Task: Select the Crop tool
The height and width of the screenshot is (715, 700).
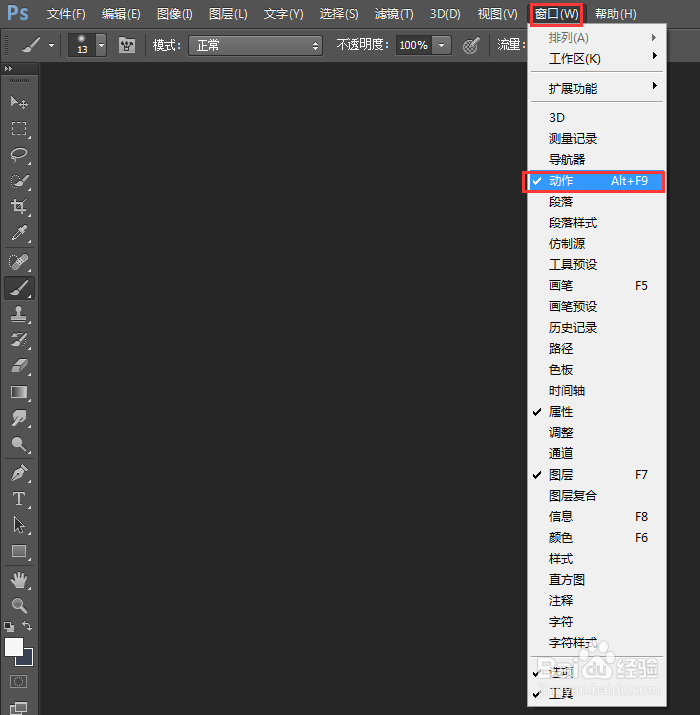Action: (x=19, y=207)
